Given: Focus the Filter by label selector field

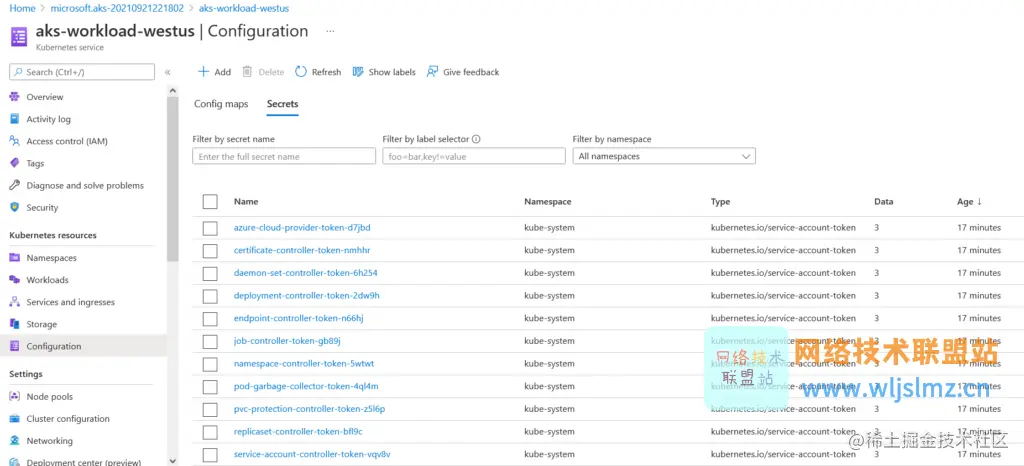Looking at the screenshot, I should tap(474, 156).
